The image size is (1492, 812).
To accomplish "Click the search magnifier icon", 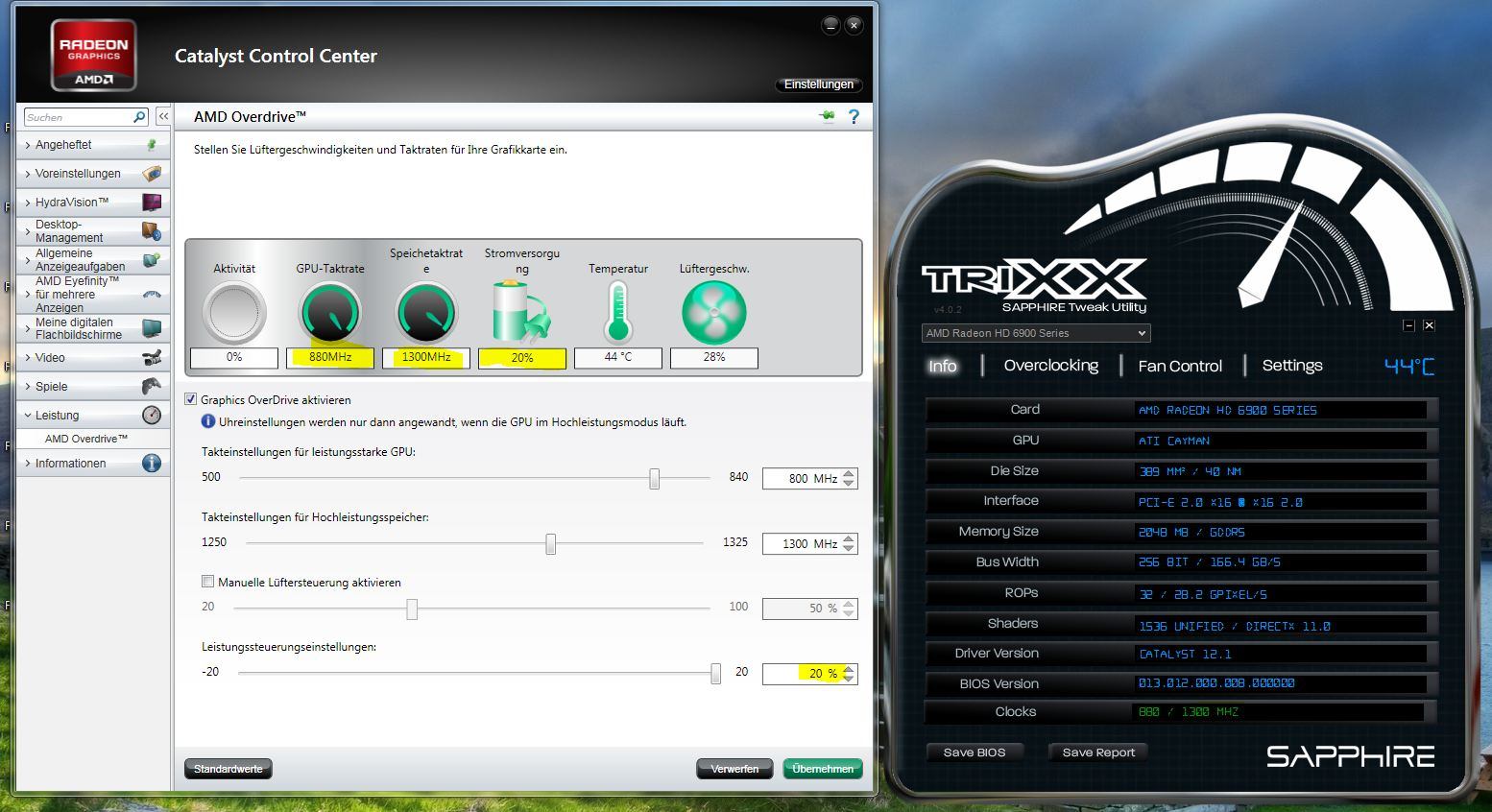I will click(139, 117).
